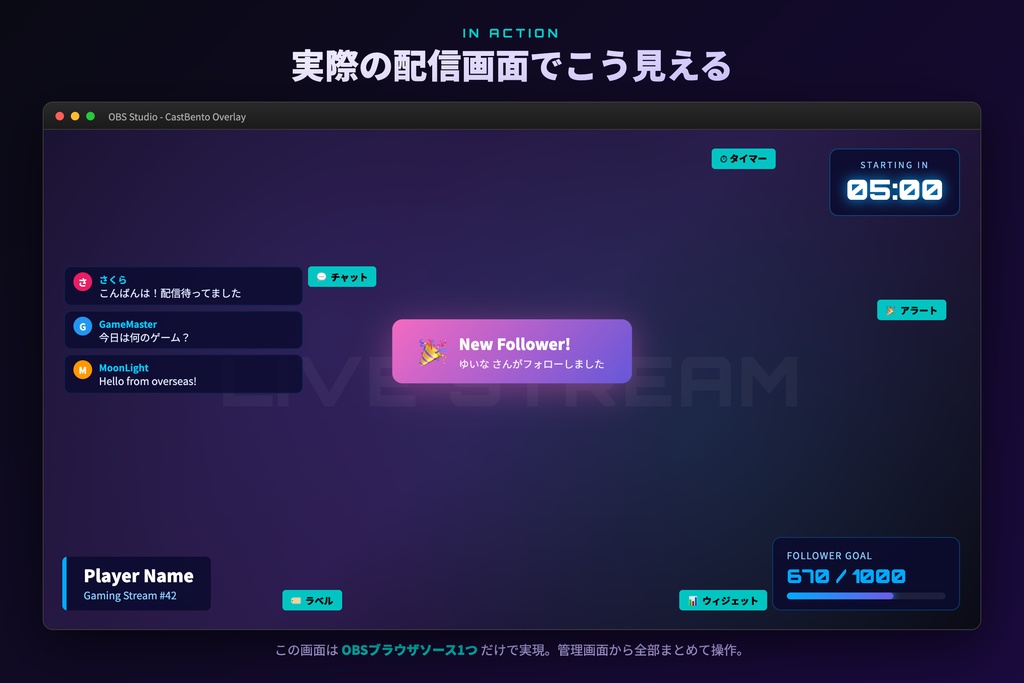Viewport: 1024px width, 683px height.
Task: Toggle the ラベル overlay badge
Action: pyautogui.click(x=312, y=600)
